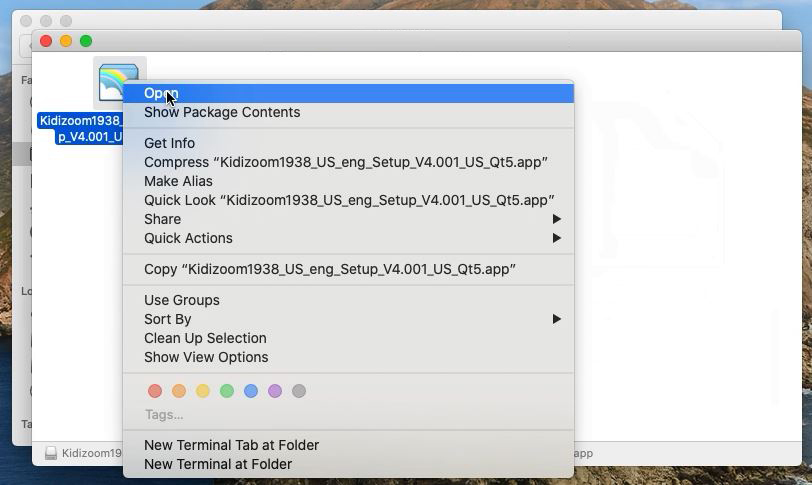The image size is (812, 485).
Task: Click Show View Options
Action: pyautogui.click(x=206, y=357)
